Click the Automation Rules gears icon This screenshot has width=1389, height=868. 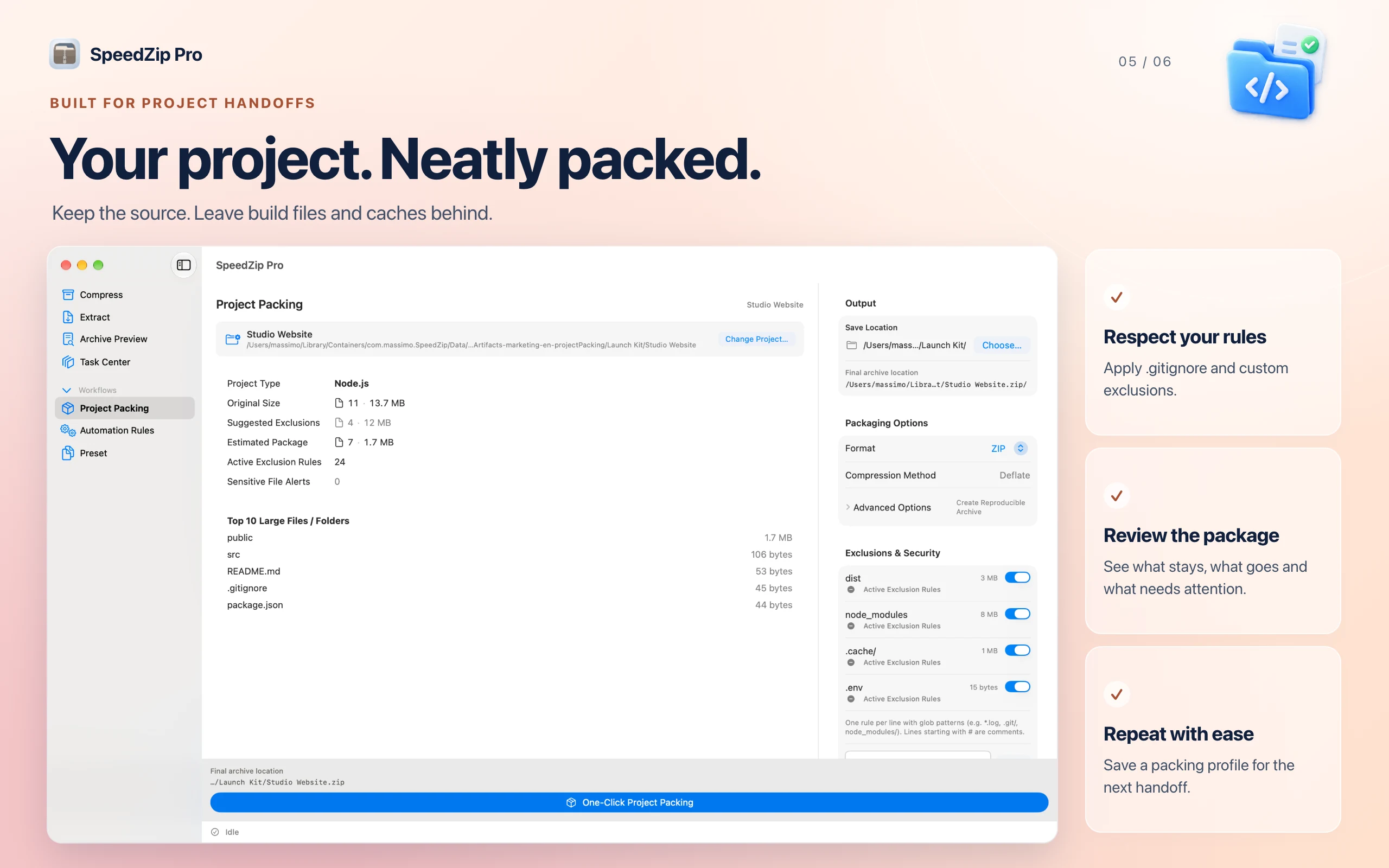(x=68, y=430)
